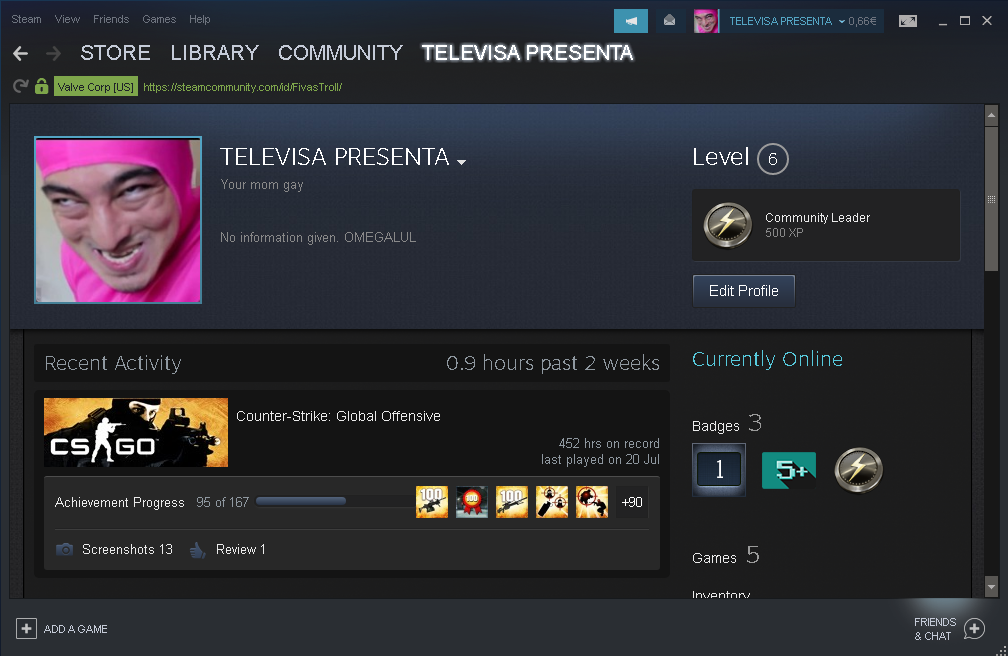Go to the COMMUNITY tab
Screen dimensions: 1008x656
tap(341, 53)
